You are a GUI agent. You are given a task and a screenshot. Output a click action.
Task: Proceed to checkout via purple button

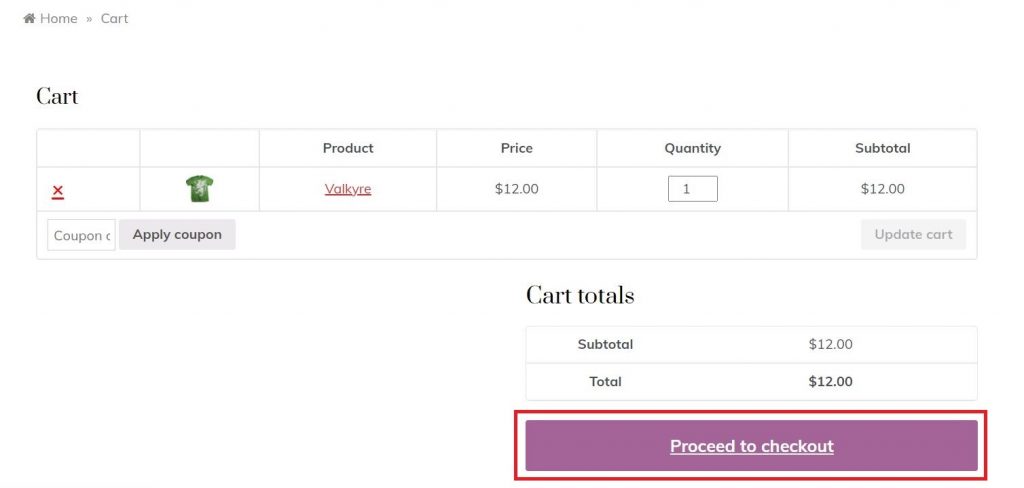click(752, 446)
